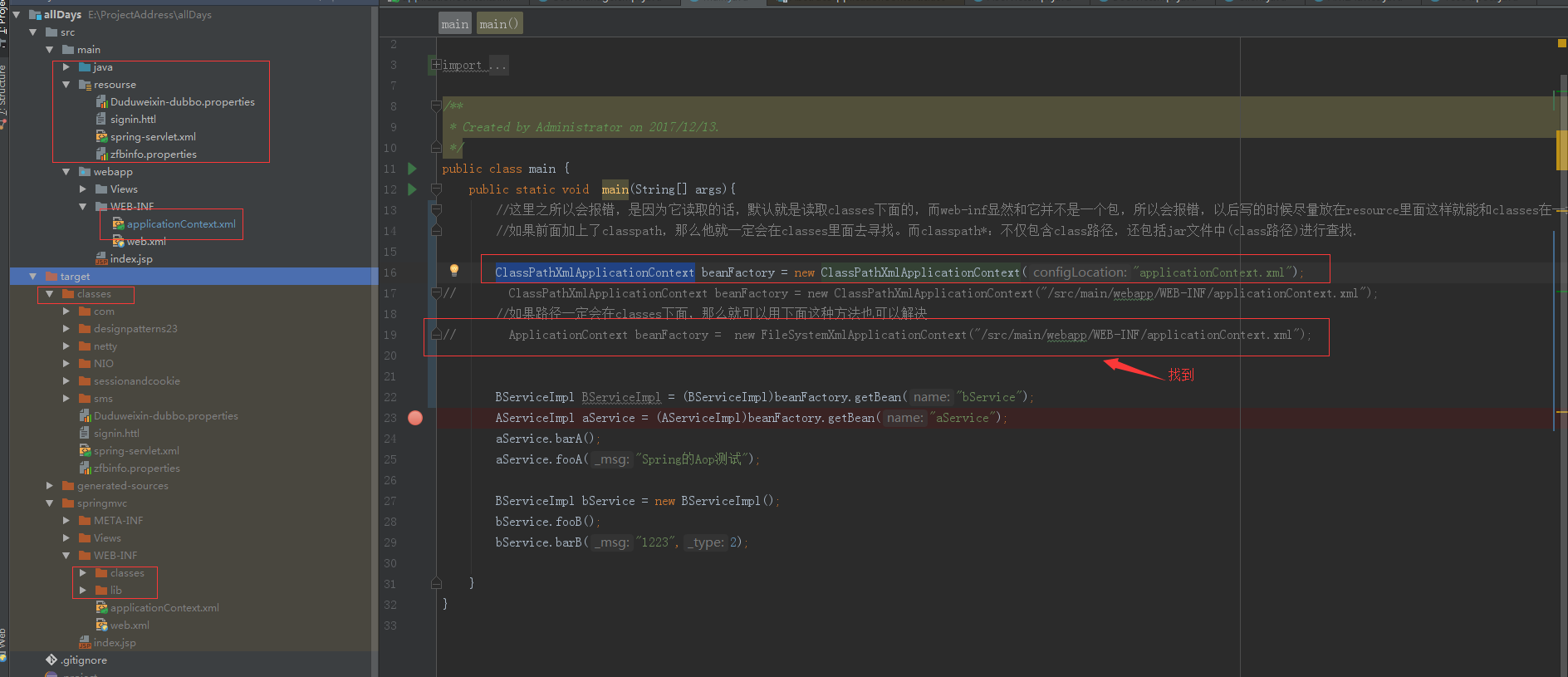Select applicationContext.xml under springmvc WEB-INF
The height and width of the screenshot is (677, 1568).
[164, 607]
